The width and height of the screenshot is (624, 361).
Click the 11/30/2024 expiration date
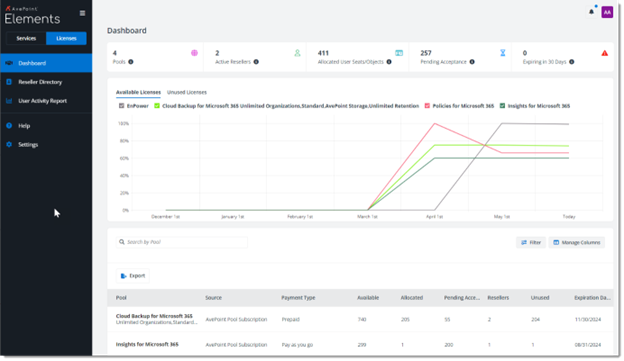pos(588,320)
